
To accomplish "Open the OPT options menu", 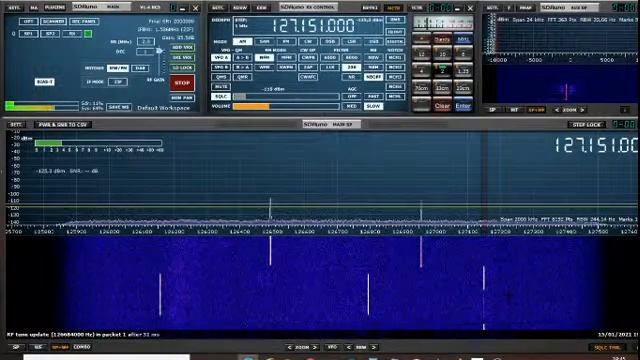I will (x=29, y=21).
